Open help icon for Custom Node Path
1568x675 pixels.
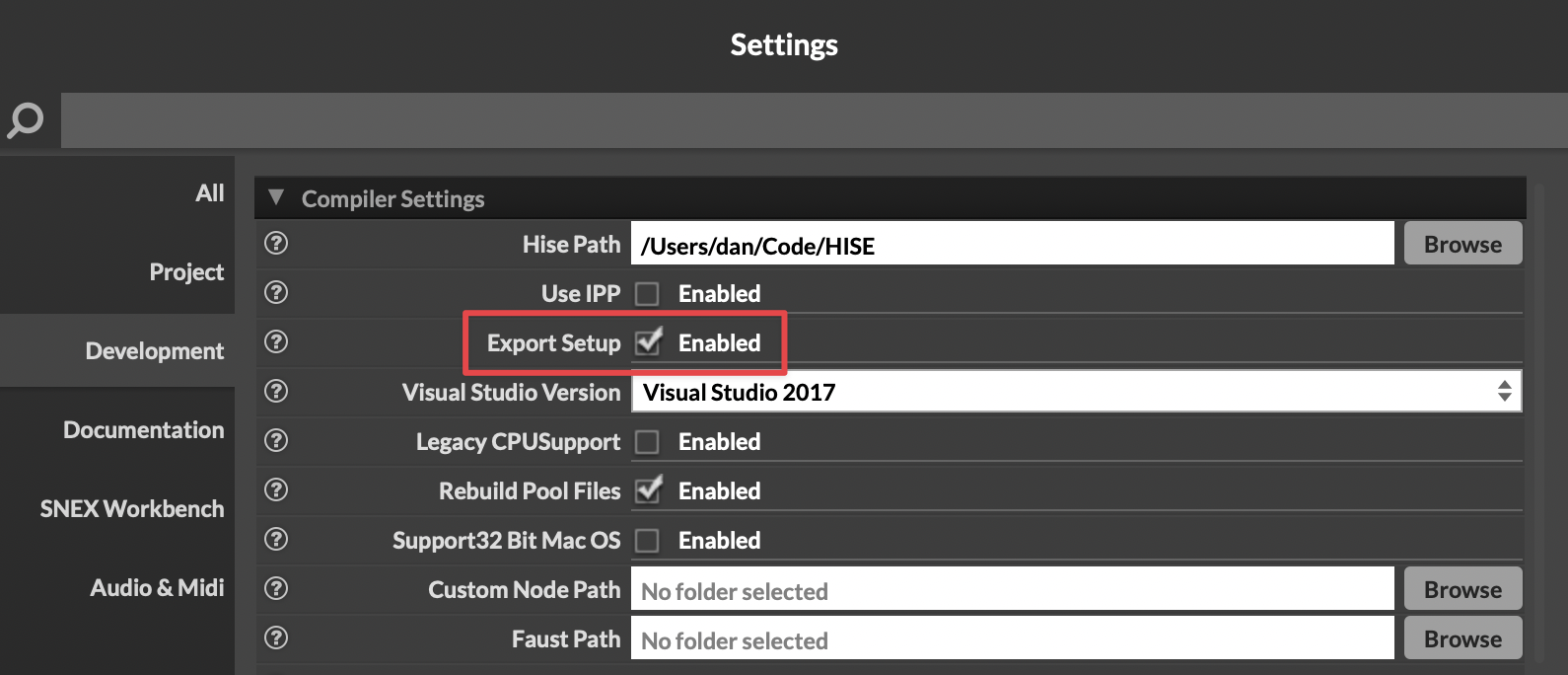276,588
